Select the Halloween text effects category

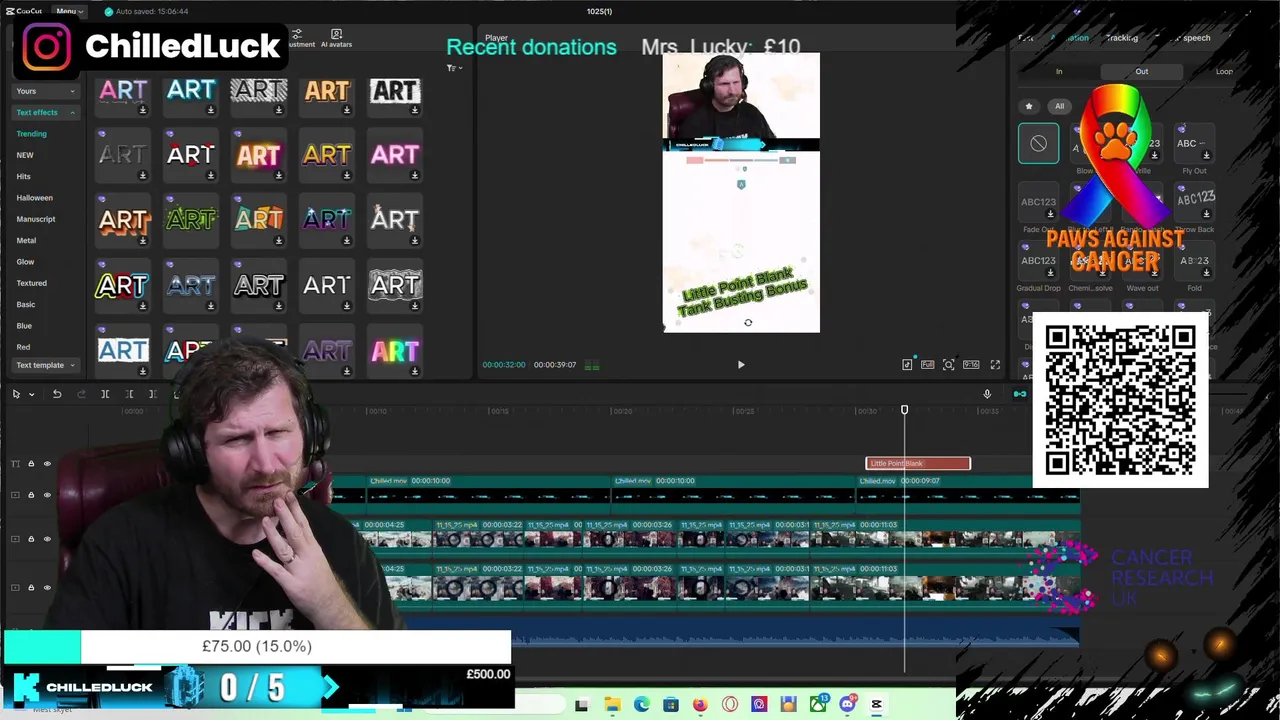click(x=34, y=198)
